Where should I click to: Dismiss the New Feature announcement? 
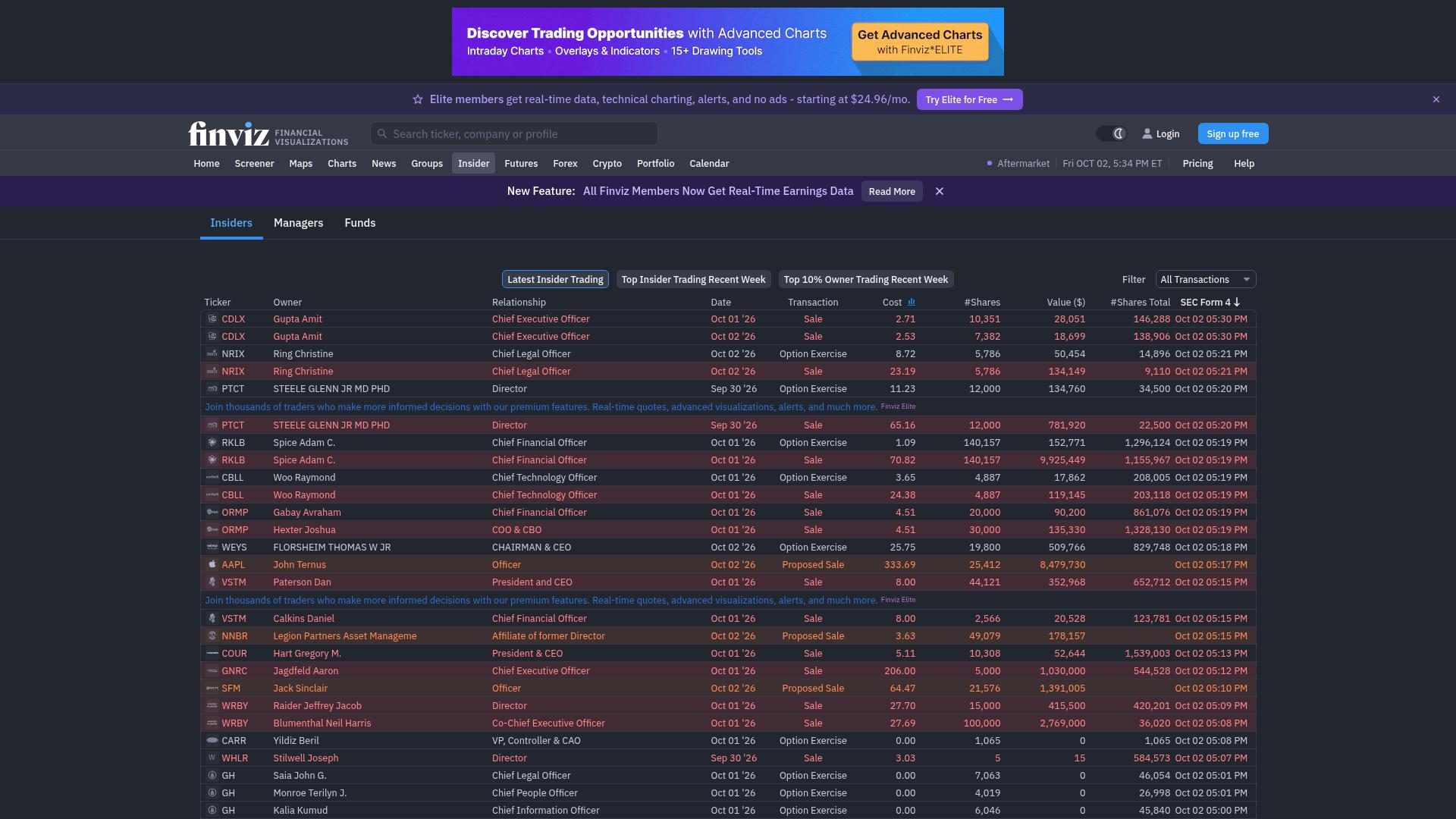(x=940, y=191)
